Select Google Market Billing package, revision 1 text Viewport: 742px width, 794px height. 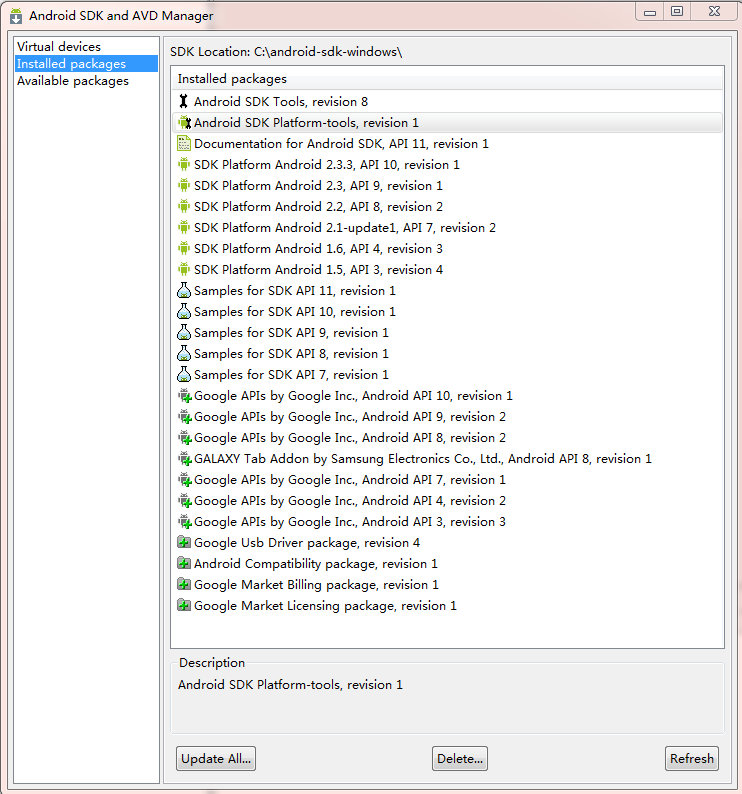(316, 585)
